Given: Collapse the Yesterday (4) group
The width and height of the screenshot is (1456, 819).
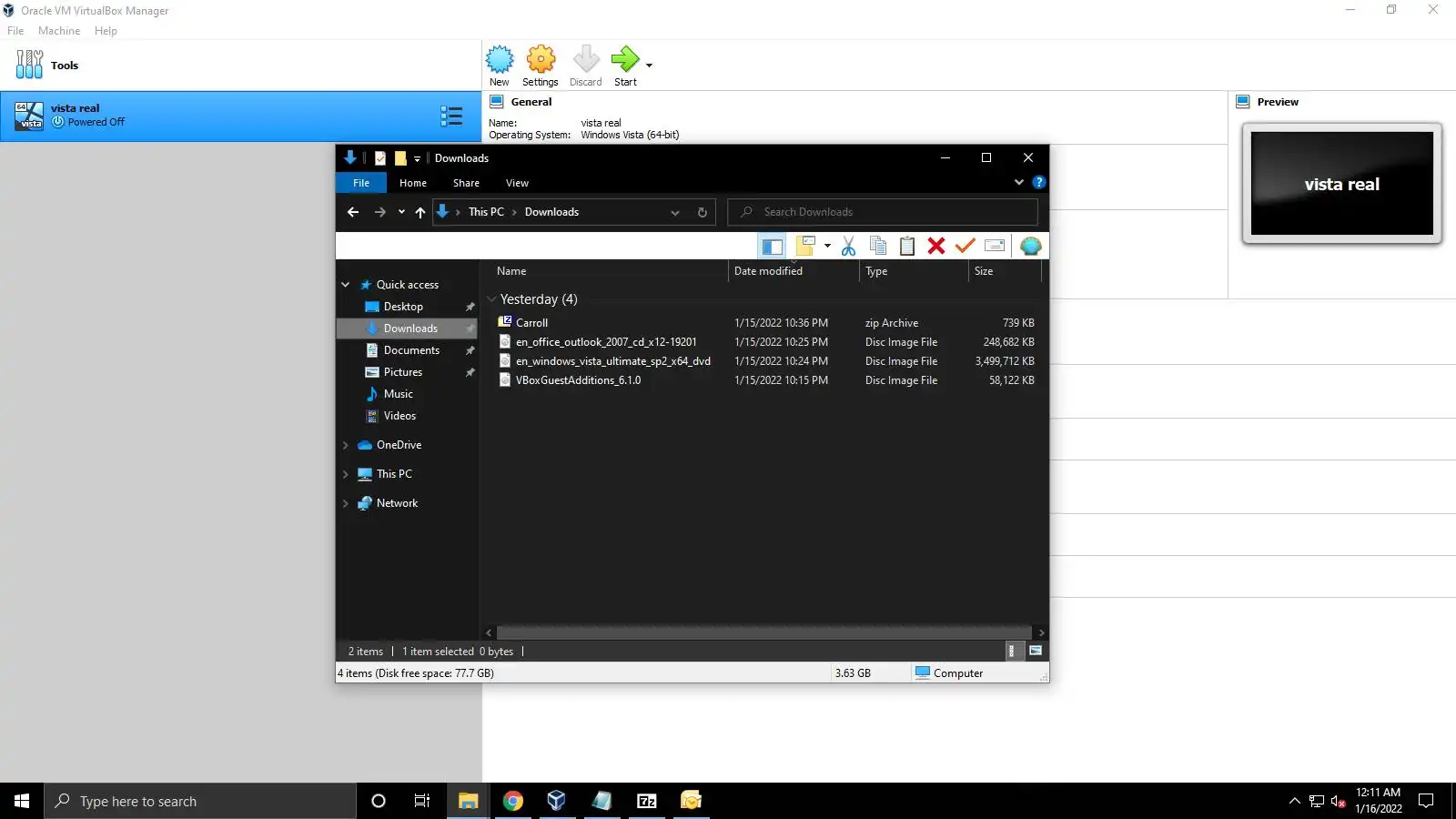Looking at the screenshot, I should (x=492, y=299).
